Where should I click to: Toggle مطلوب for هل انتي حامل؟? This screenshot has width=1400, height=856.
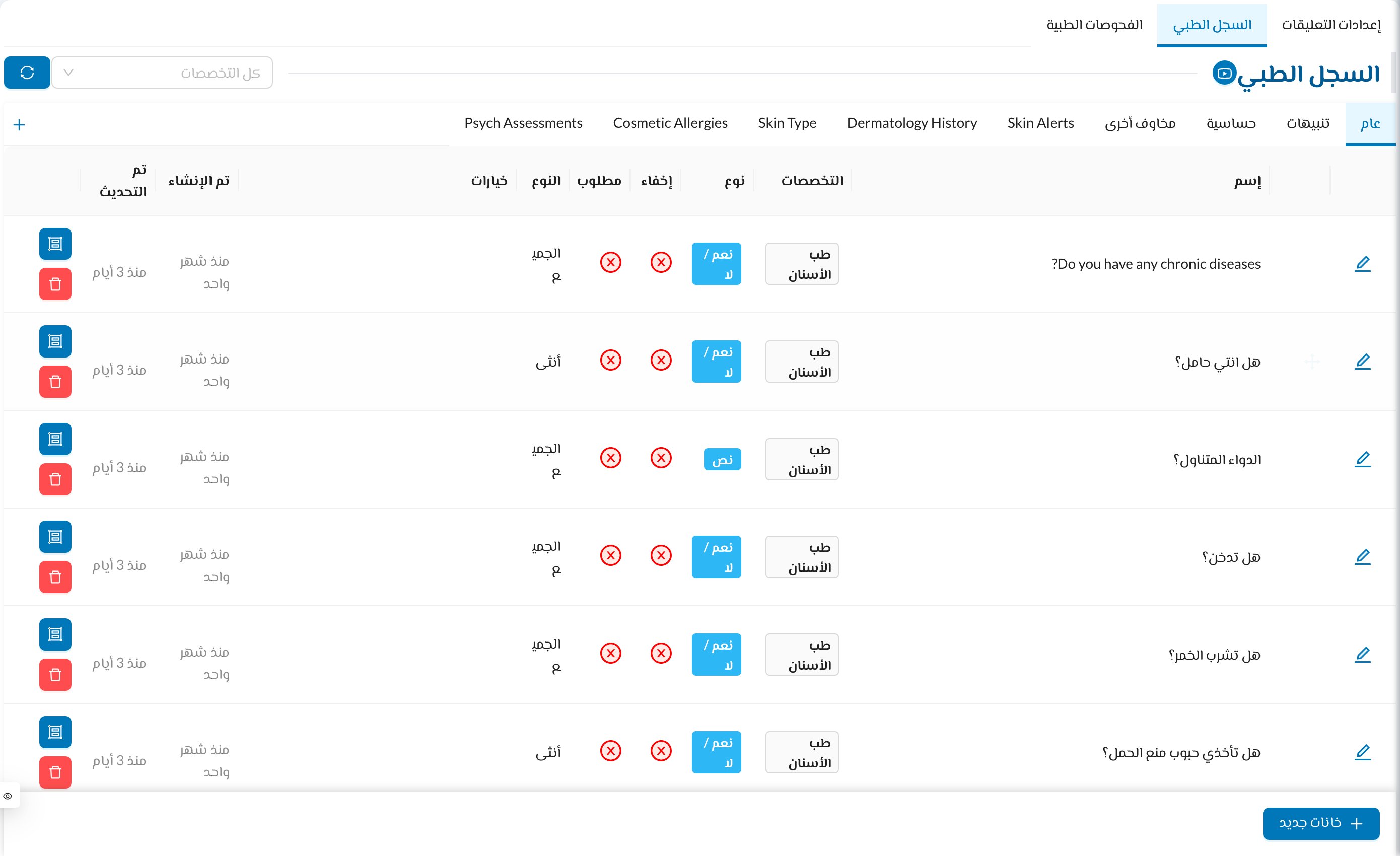611,360
